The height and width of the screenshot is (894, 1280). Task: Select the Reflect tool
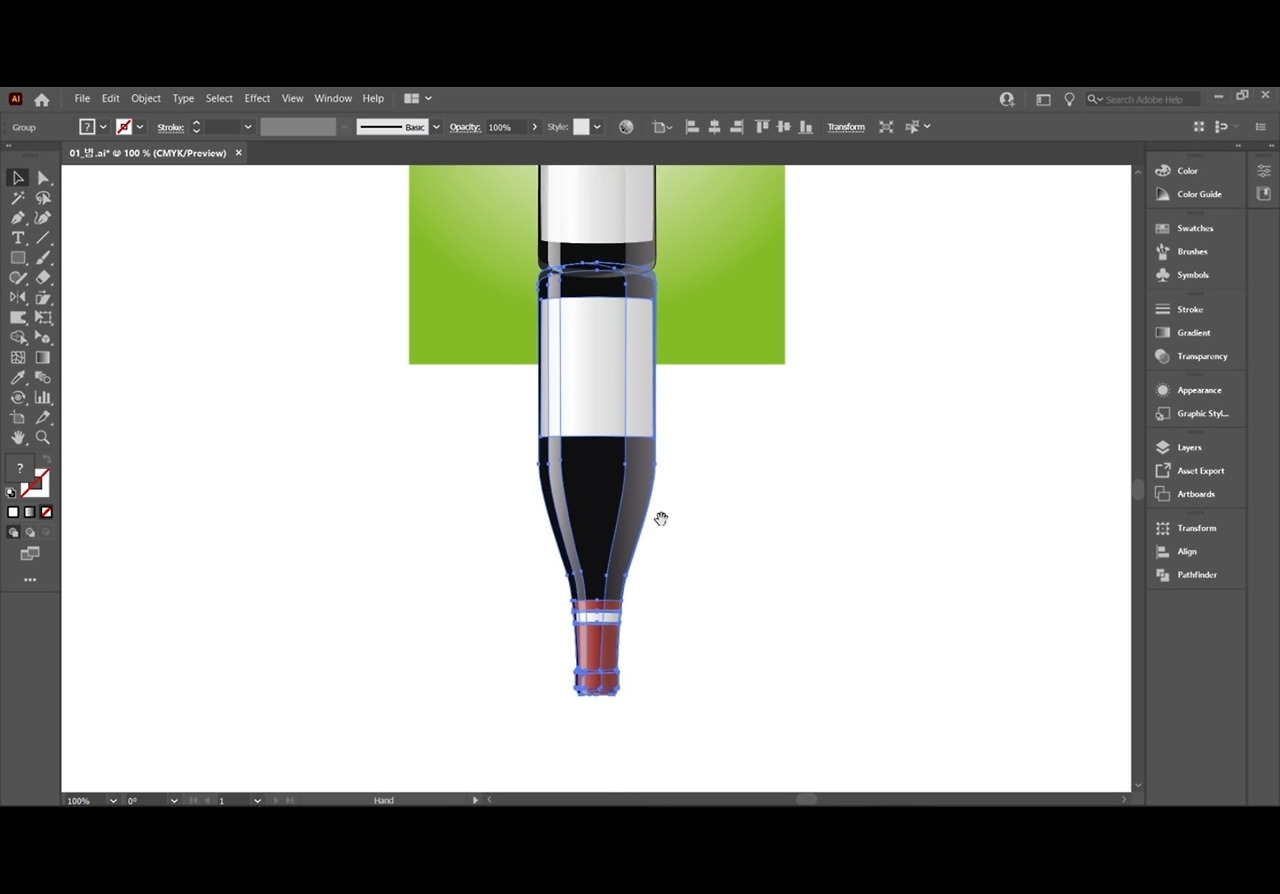coord(18,298)
